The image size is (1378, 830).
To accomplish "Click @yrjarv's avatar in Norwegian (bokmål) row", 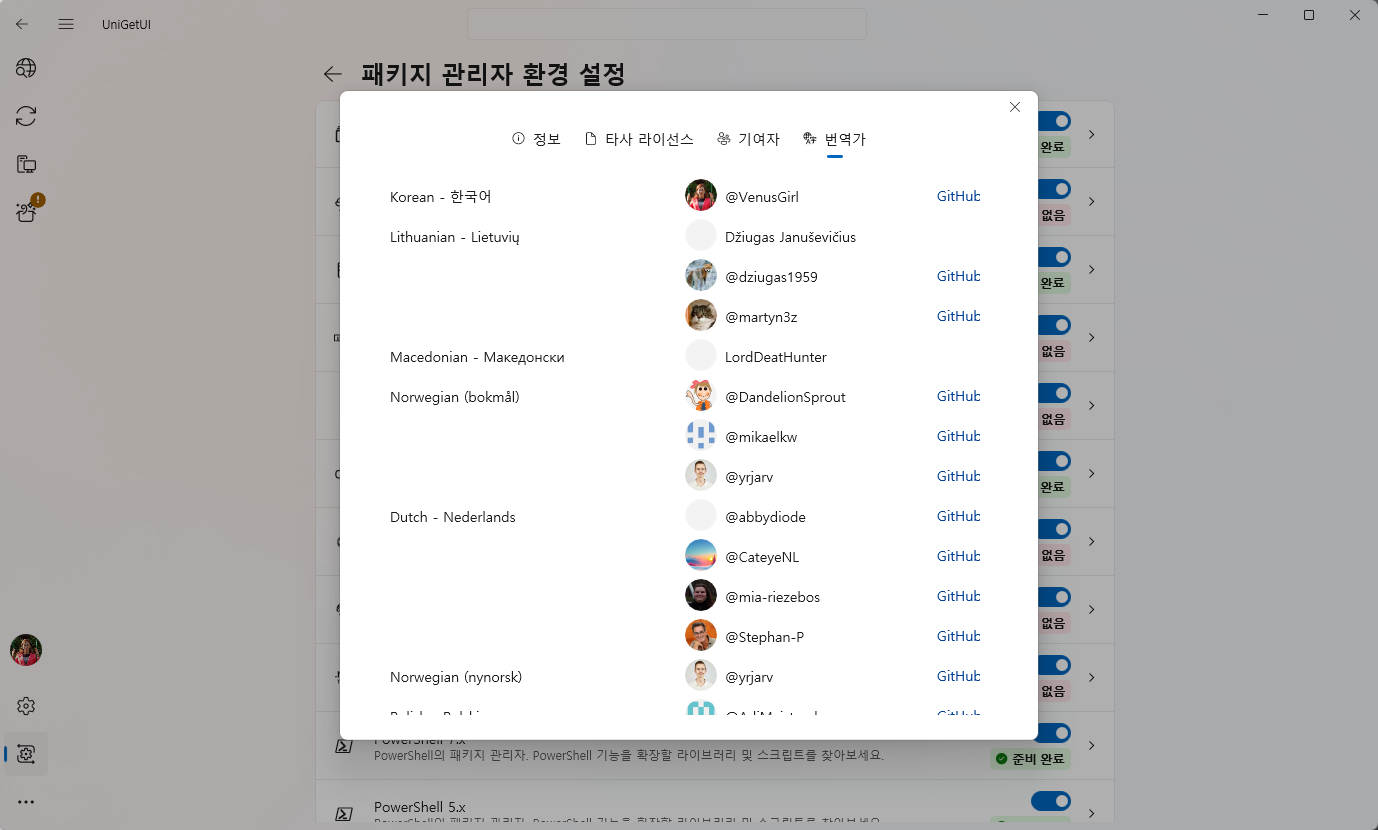I will [x=701, y=476].
